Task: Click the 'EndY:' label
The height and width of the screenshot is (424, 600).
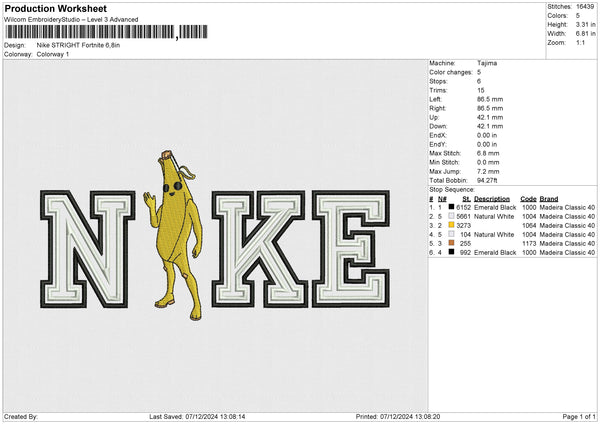Action: click(438, 144)
